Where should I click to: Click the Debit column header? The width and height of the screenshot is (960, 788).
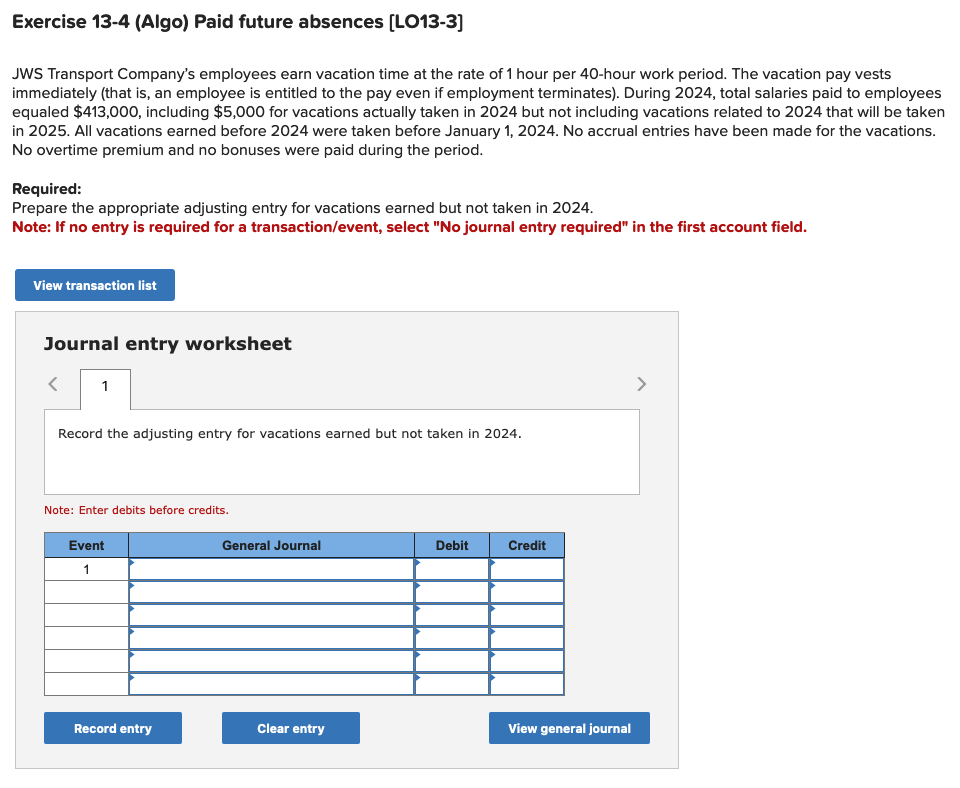451,545
